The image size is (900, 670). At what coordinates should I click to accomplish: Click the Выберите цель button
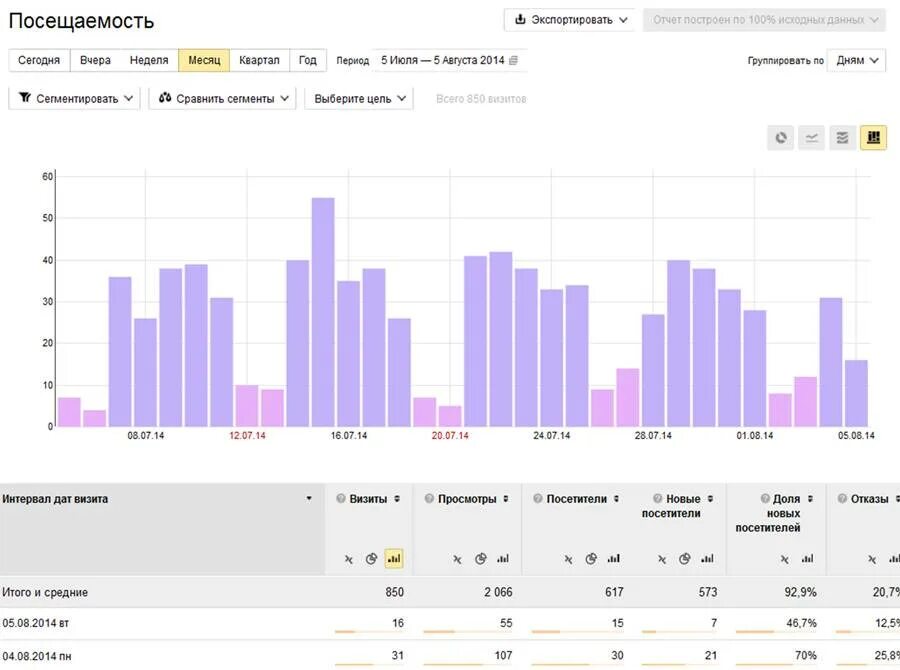360,98
